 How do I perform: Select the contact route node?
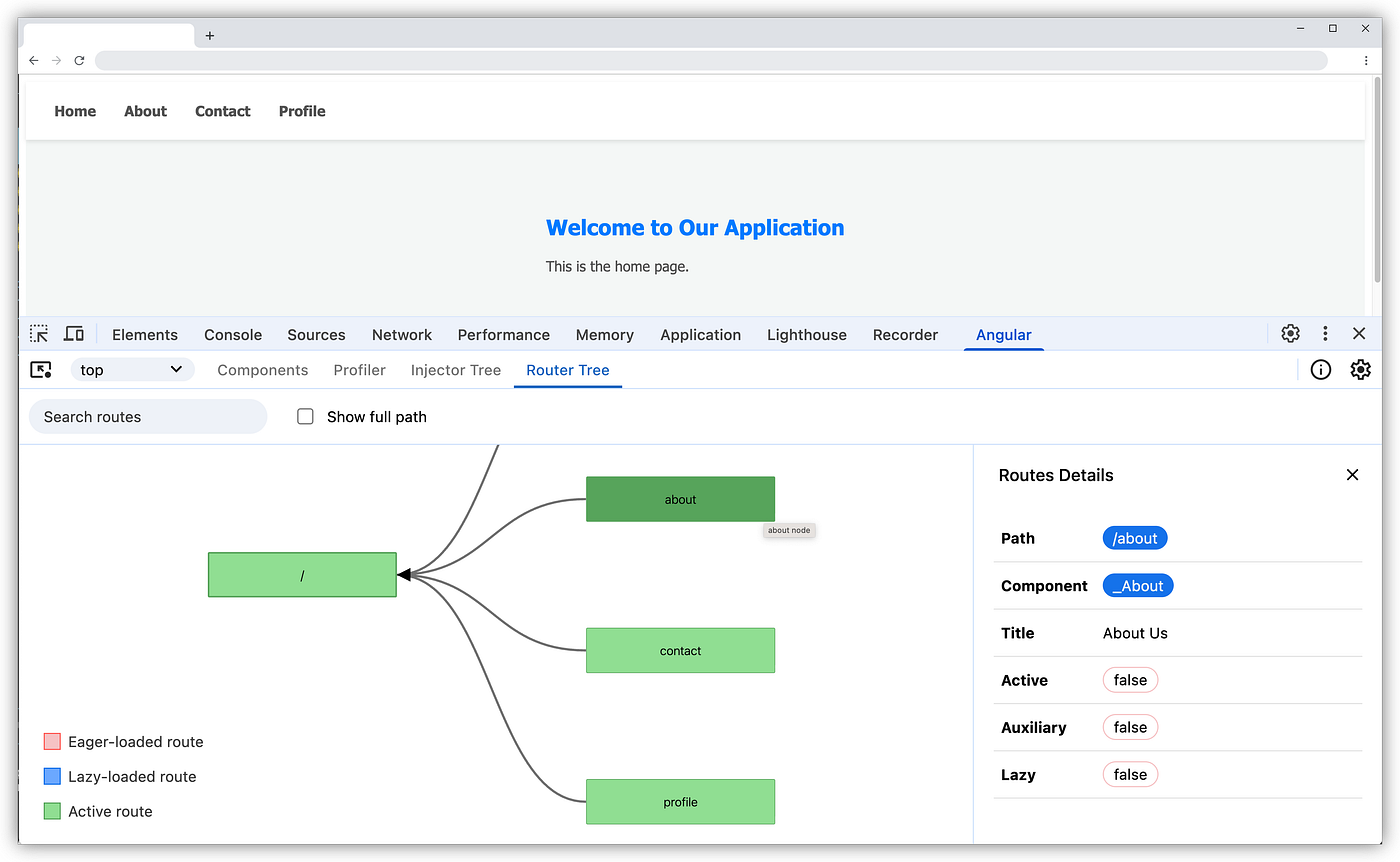[x=680, y=650]
